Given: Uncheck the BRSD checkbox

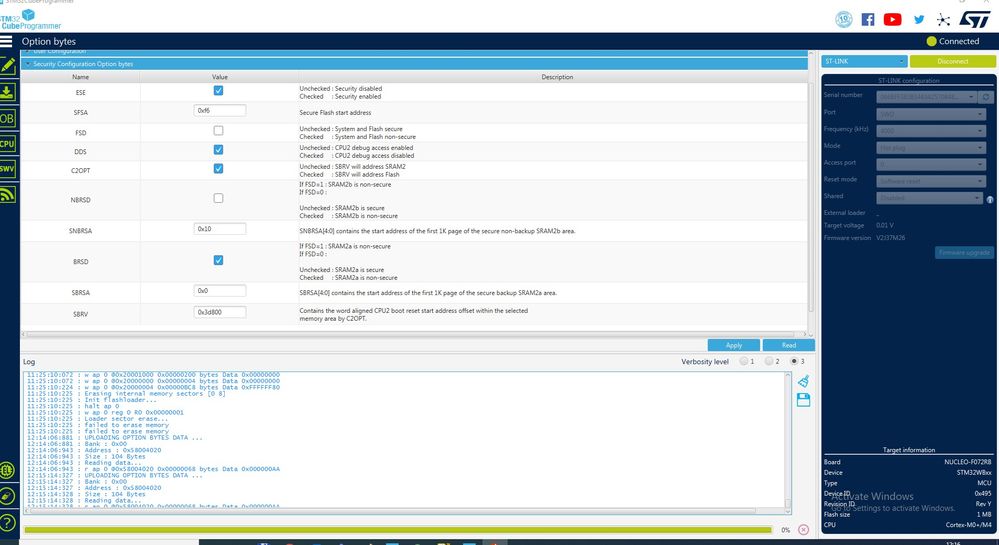Looking at the screenshot, I should click(x=219, y=260).
